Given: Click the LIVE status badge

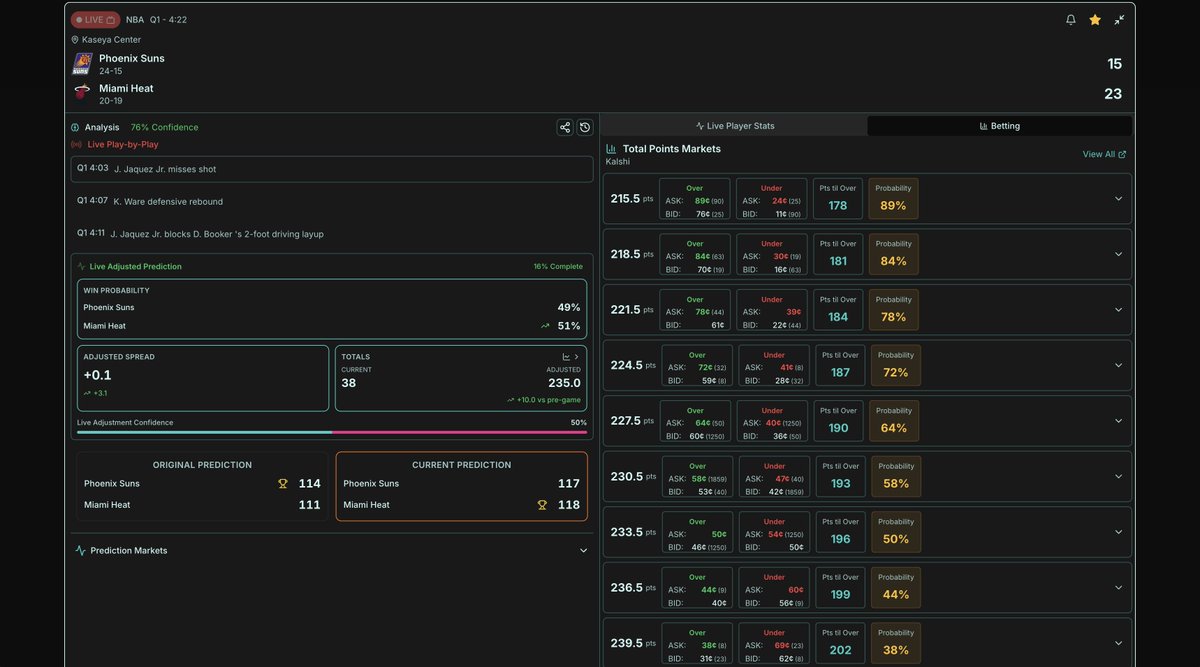Looking at the screenshot, I should click(95, 20).
